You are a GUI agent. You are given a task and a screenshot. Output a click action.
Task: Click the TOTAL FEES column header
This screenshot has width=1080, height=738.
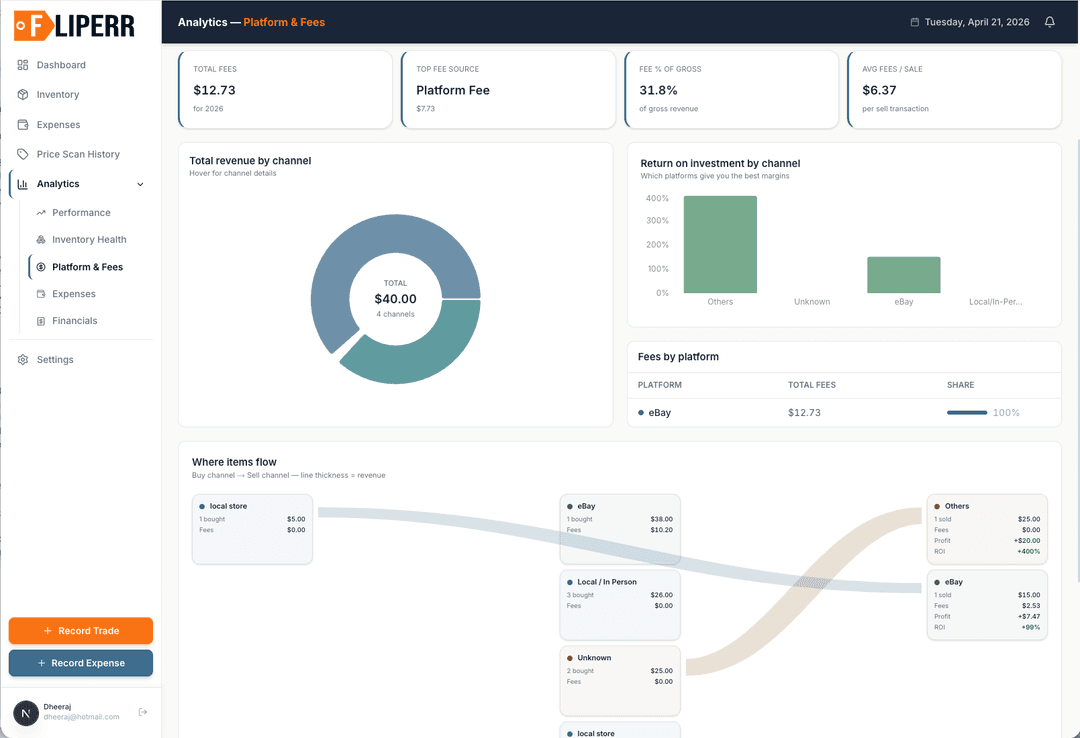811,385
